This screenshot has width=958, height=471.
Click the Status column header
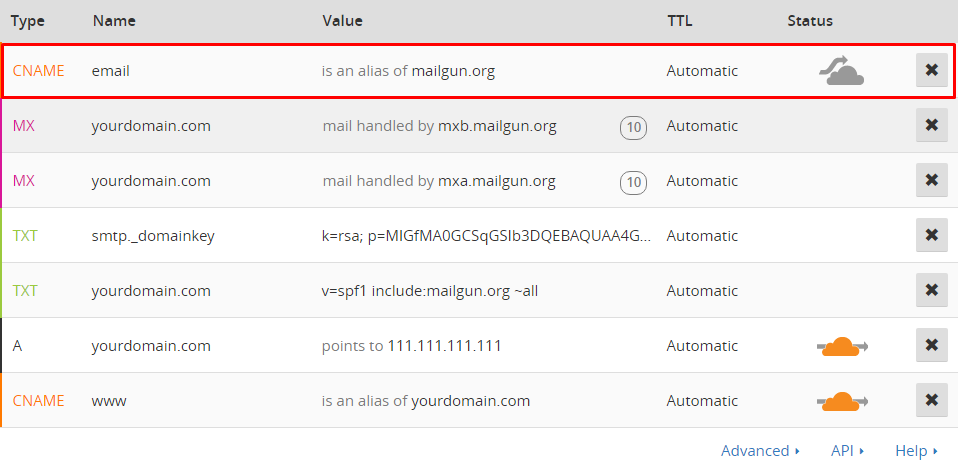pos(810,21)
